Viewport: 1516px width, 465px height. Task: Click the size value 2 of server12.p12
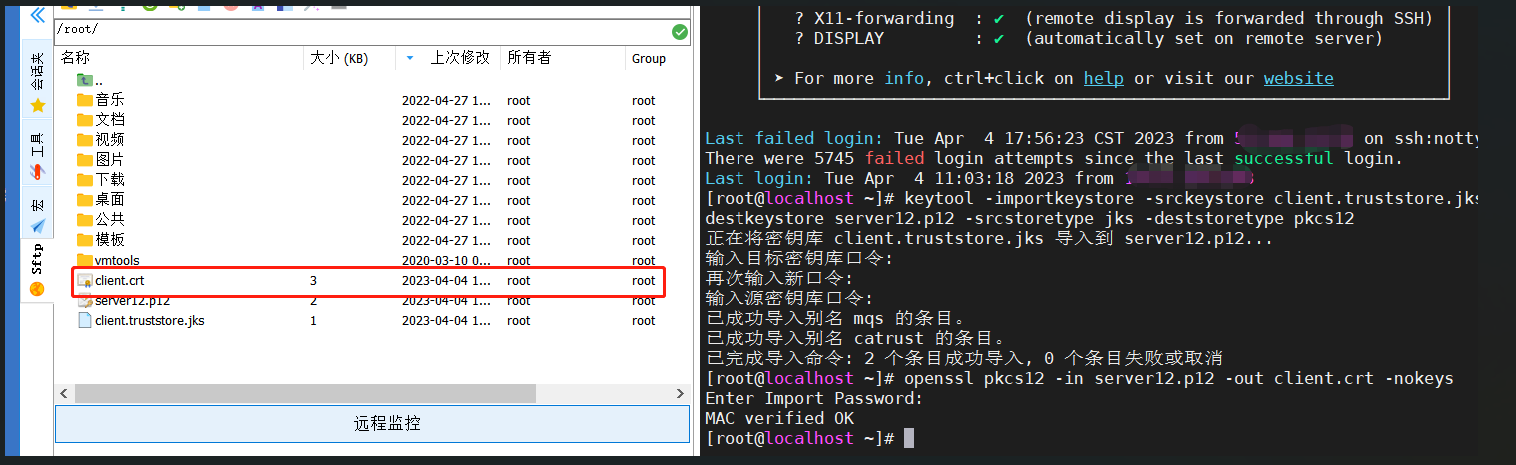pos(313,301)
